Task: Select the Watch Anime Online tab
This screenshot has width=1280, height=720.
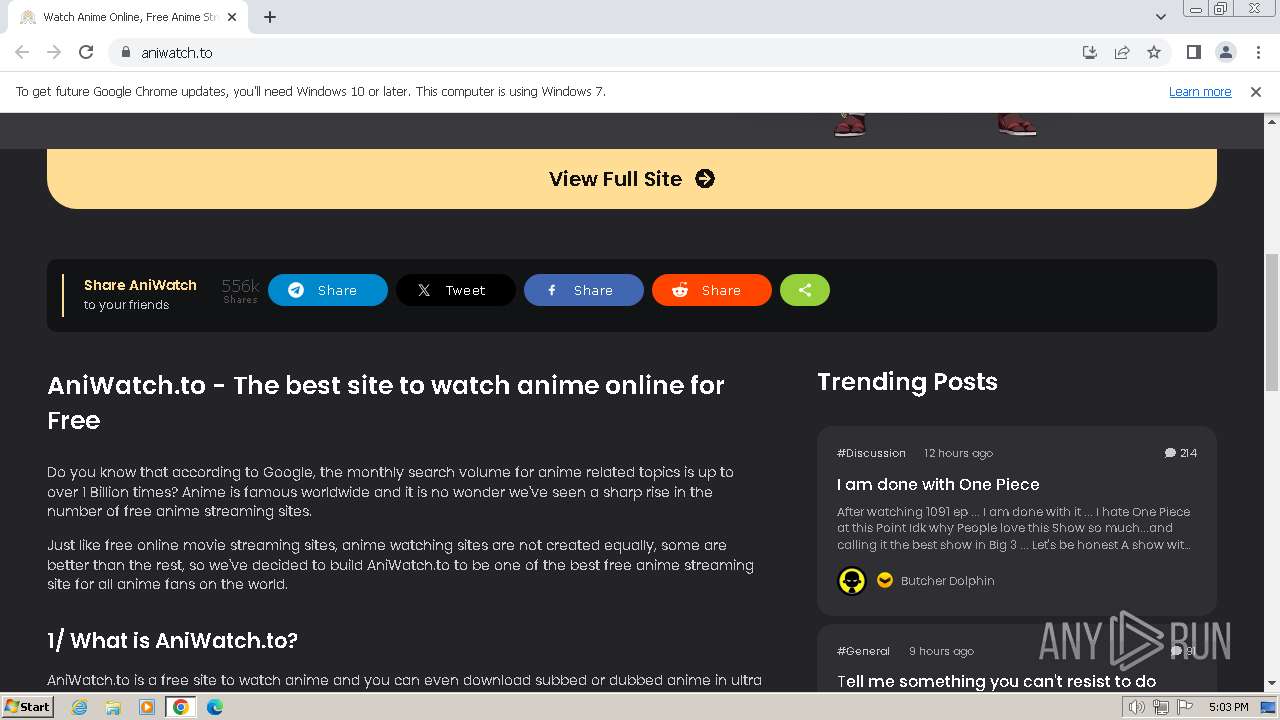Action: coord(128,17)
